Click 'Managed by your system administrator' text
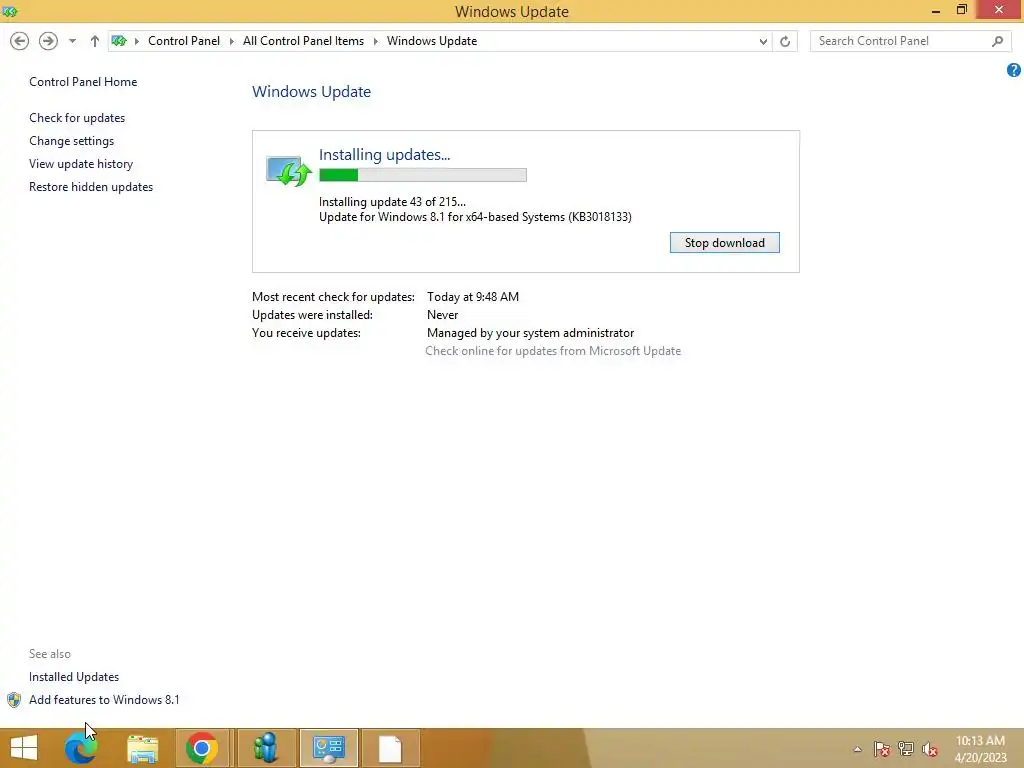 coord(530,333)
